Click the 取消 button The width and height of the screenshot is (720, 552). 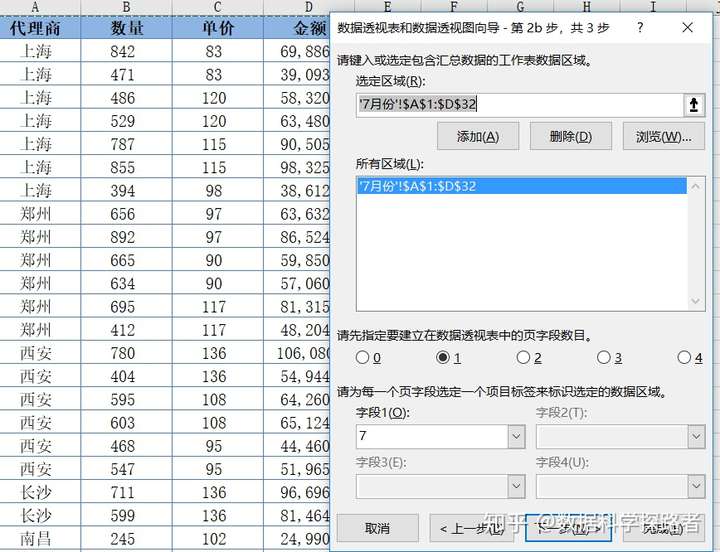377,528
